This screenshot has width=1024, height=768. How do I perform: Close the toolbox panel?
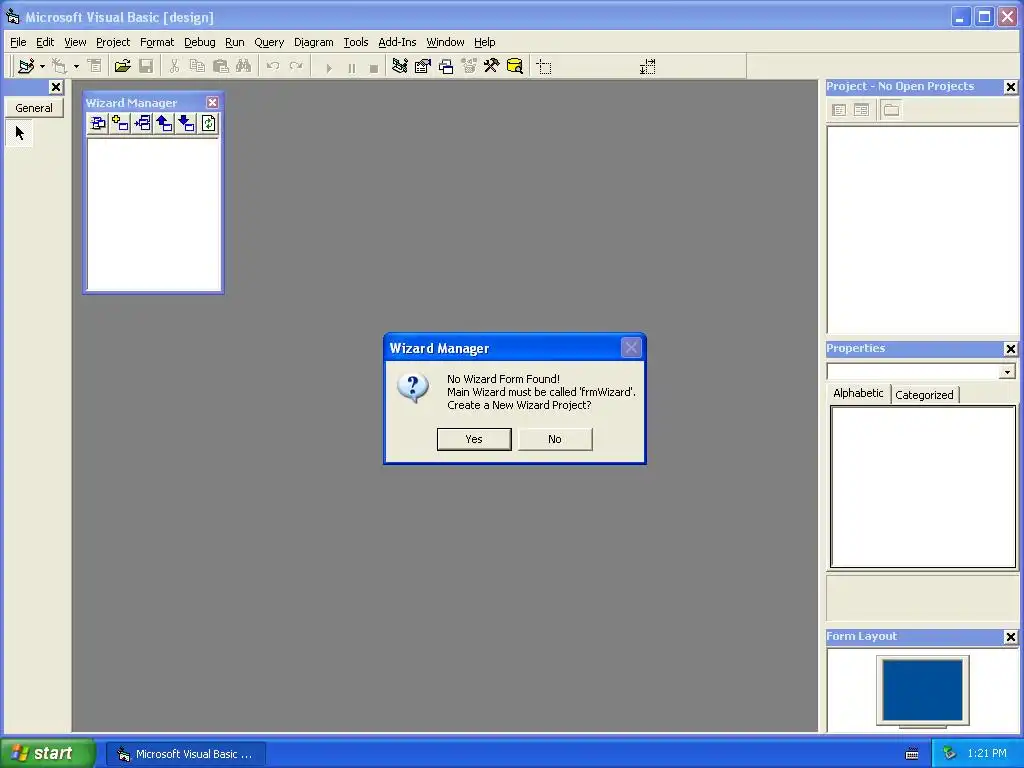pos(56,87)
